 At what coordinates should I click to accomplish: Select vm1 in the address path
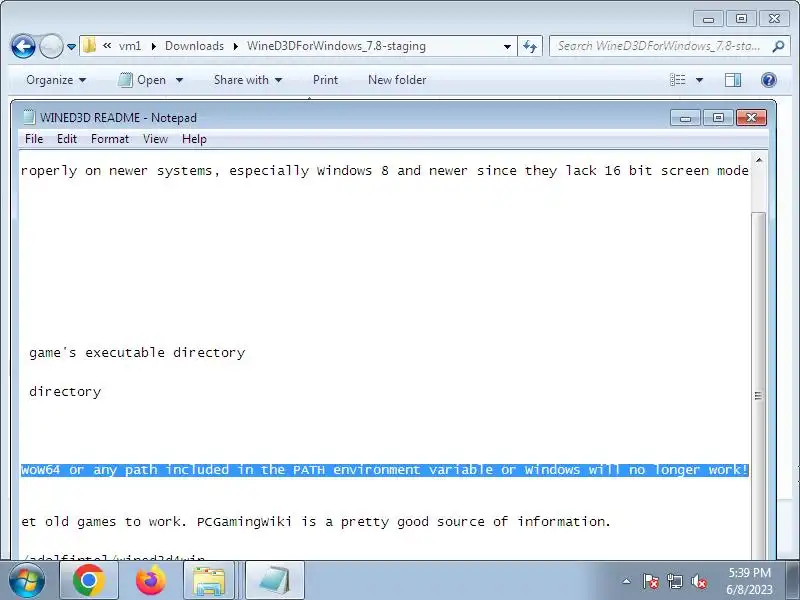point(130,46)
